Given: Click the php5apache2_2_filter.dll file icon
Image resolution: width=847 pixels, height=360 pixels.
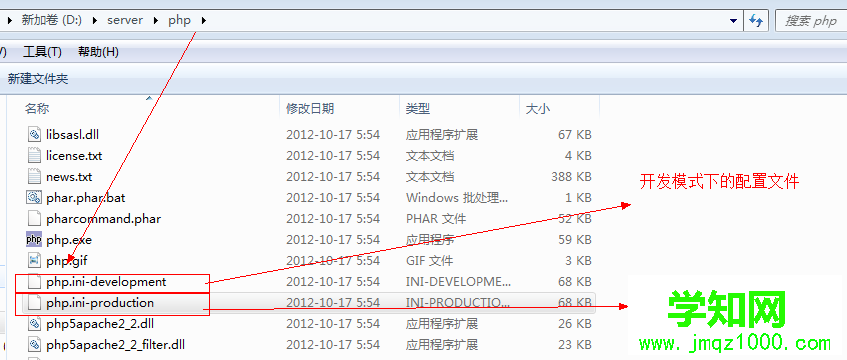Looking at the screenshot, I should (34, 344).
